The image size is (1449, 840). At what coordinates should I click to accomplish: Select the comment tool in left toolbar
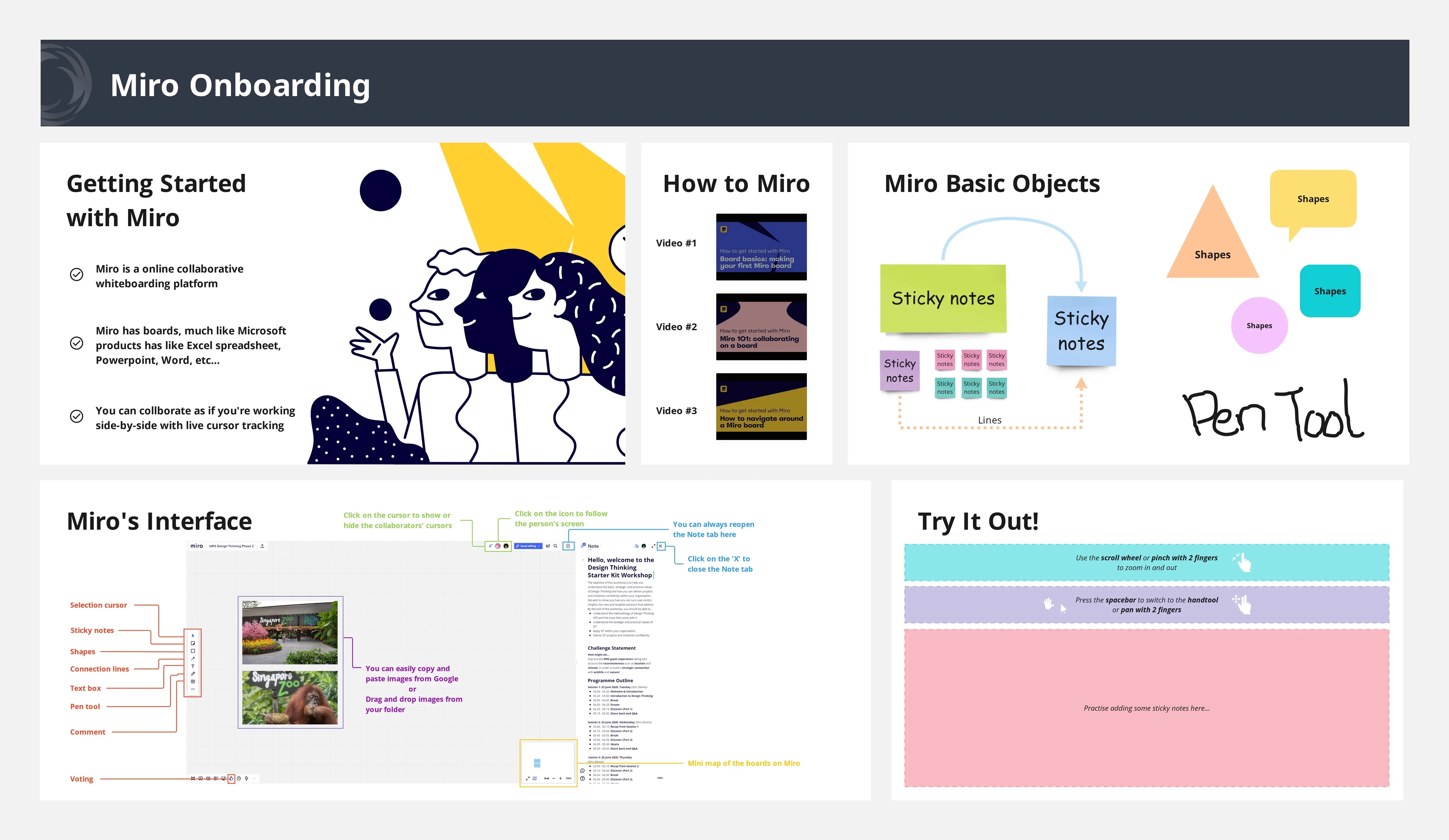[x=193, y=681]
